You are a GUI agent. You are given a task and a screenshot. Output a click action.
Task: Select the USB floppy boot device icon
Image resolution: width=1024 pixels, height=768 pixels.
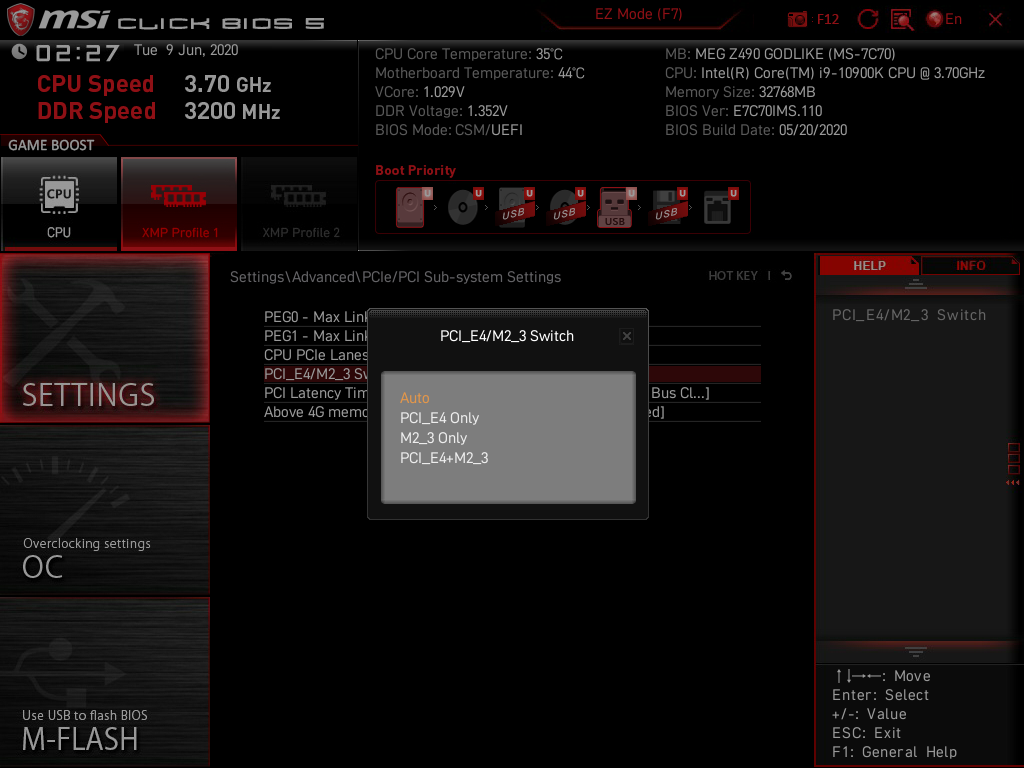pos(668,207)
